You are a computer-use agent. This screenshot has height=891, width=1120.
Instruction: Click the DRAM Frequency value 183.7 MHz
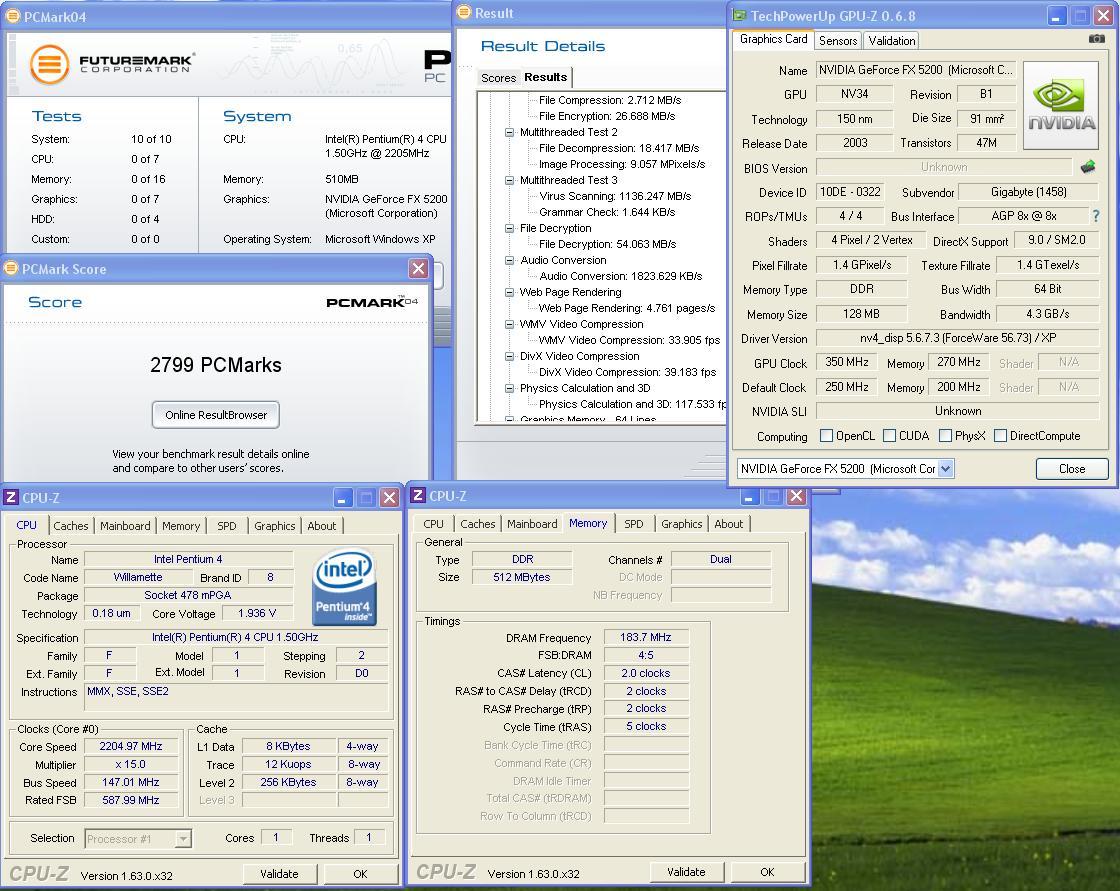(646, 637)
